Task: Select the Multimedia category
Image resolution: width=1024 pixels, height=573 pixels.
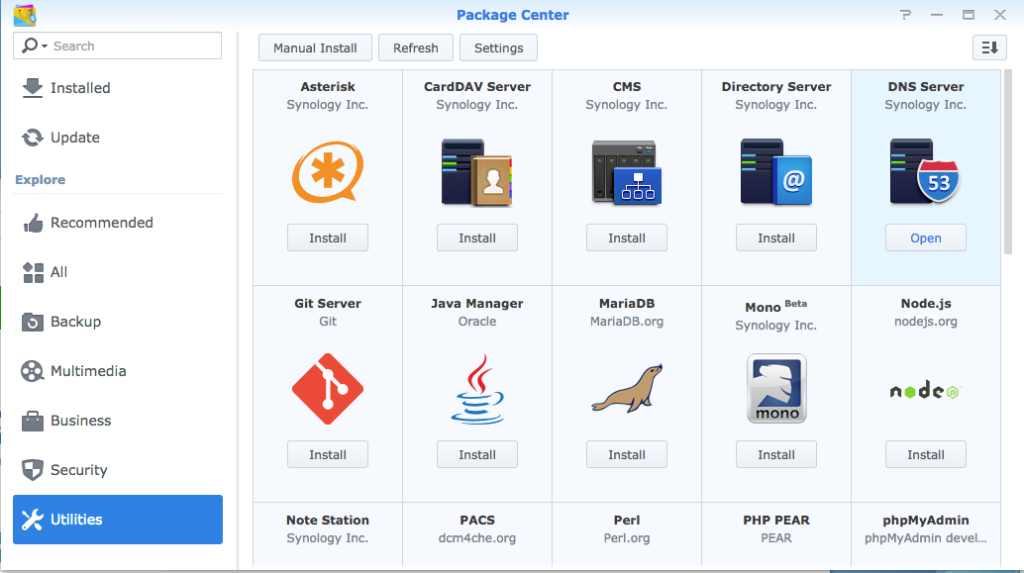Action: pyautogui.click(x=118, y=371)
